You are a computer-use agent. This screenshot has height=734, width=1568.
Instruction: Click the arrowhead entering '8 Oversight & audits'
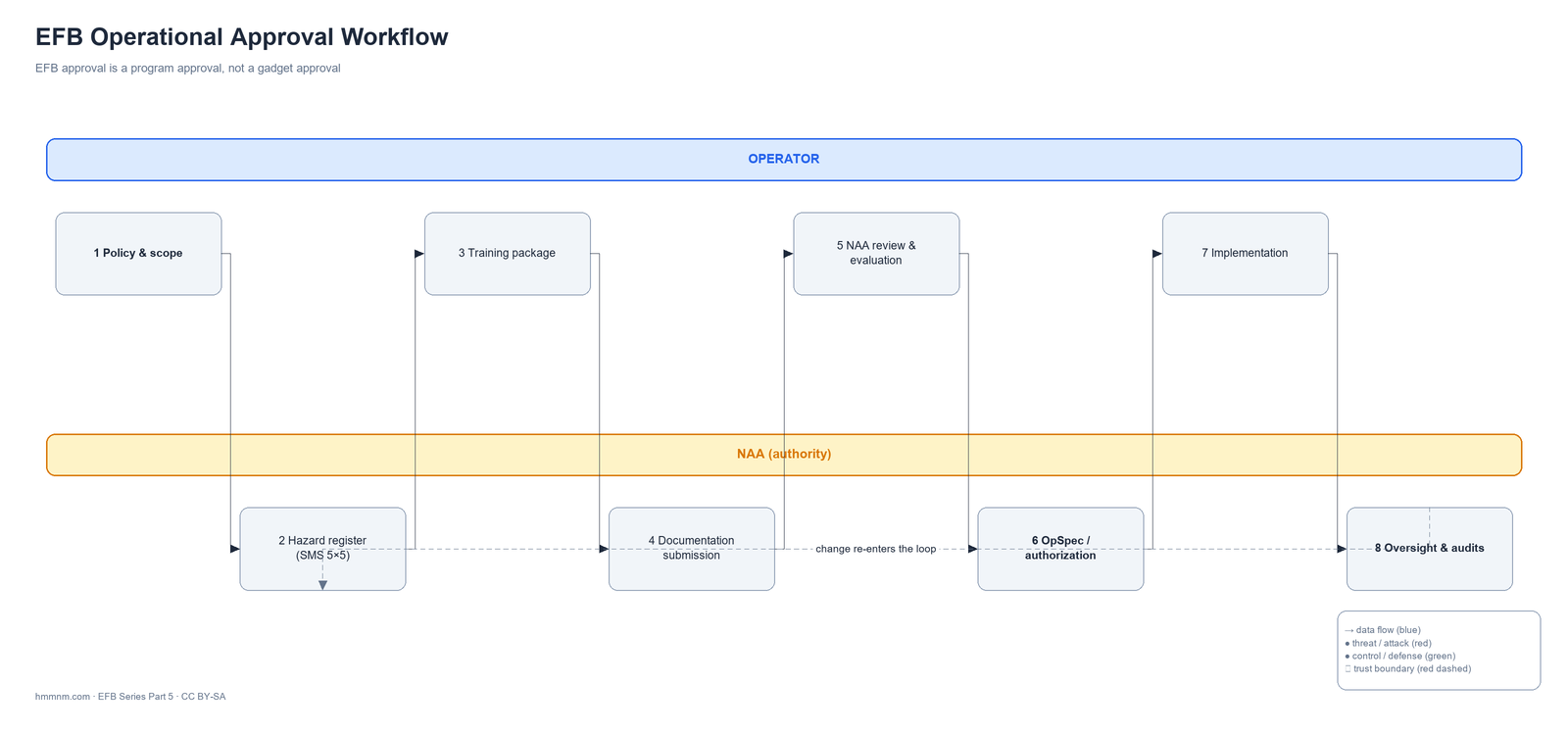click(x=1342, y=549)
